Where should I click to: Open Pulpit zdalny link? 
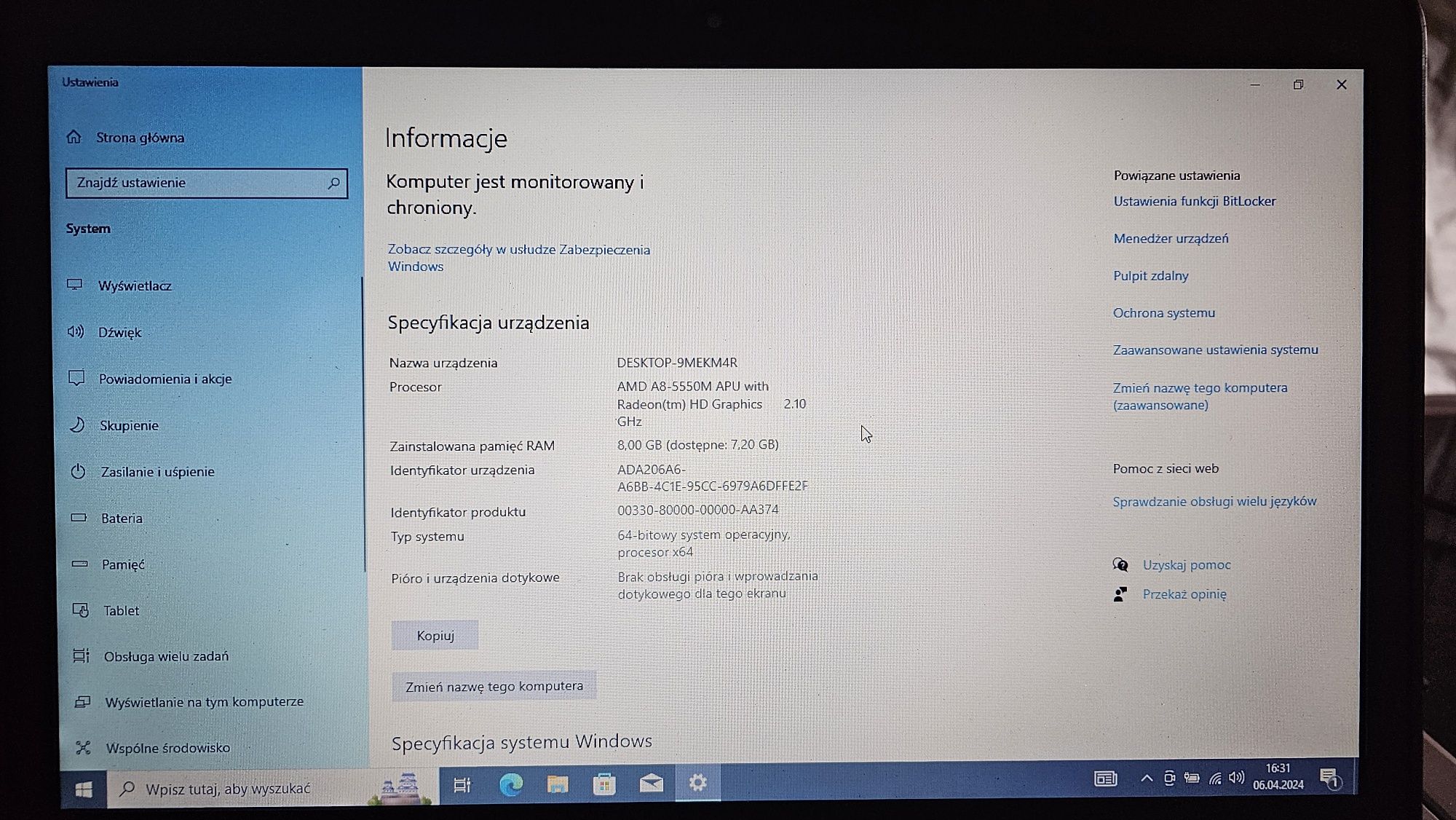[1150, 276]
